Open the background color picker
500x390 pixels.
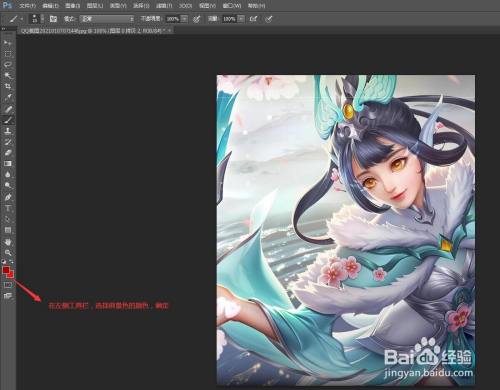coord(11,275)
